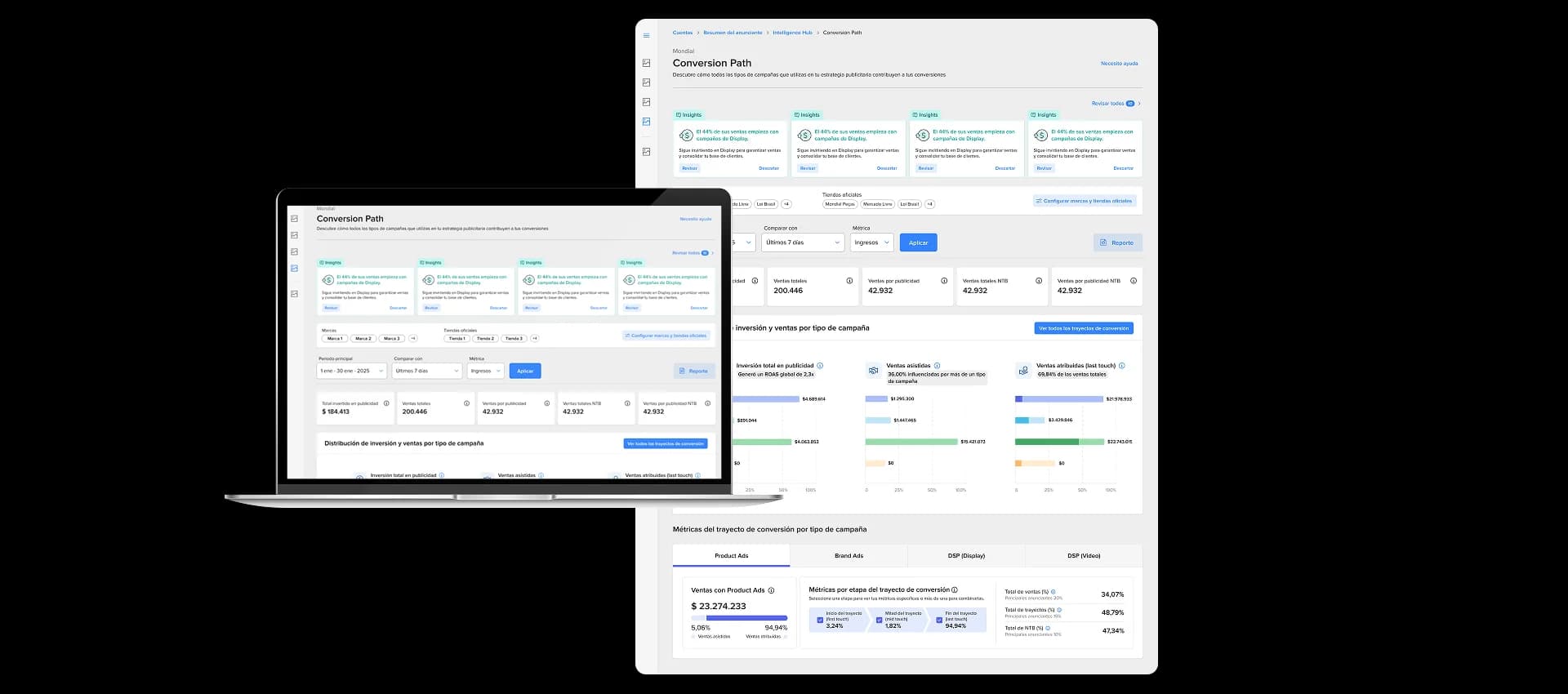Click the dark green Ventas atribuidas bar labeled $22.743.015
This screenshot has width=1568, height=694.
tap(1047, 442)
